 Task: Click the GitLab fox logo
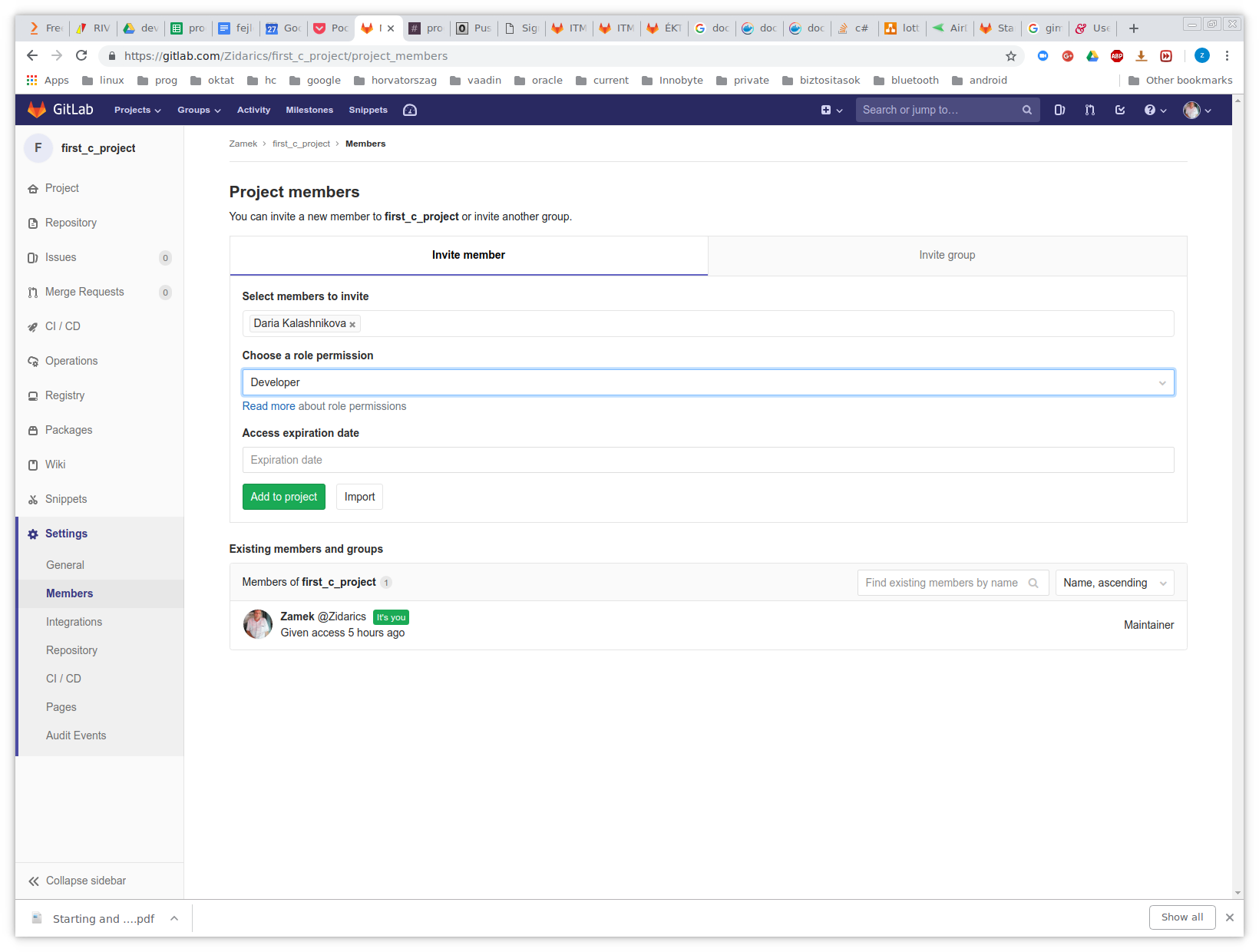tap(37, 110)
